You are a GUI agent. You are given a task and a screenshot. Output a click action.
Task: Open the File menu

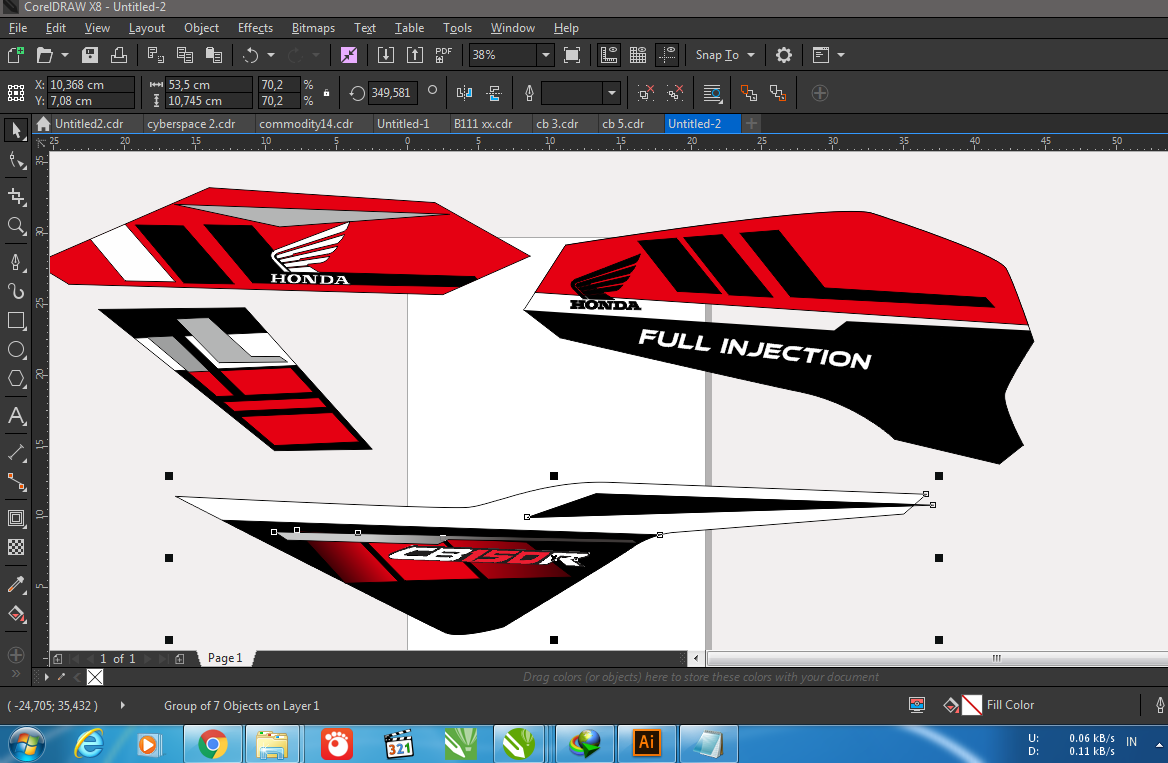pos(18,28)
